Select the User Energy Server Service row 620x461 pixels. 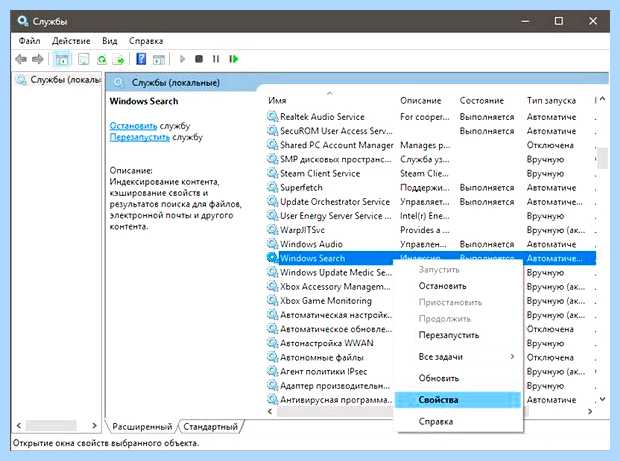pos(431,216)
